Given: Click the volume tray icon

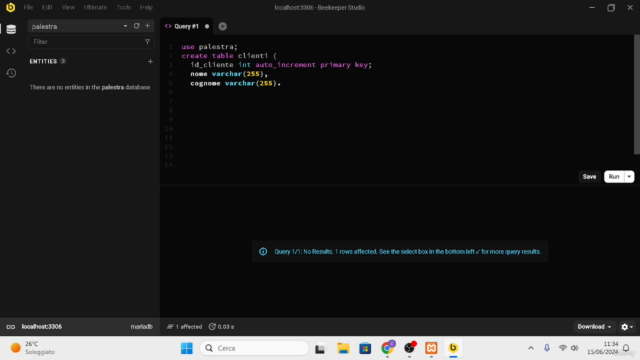Looking at the screenshot, I should (575, 348).
